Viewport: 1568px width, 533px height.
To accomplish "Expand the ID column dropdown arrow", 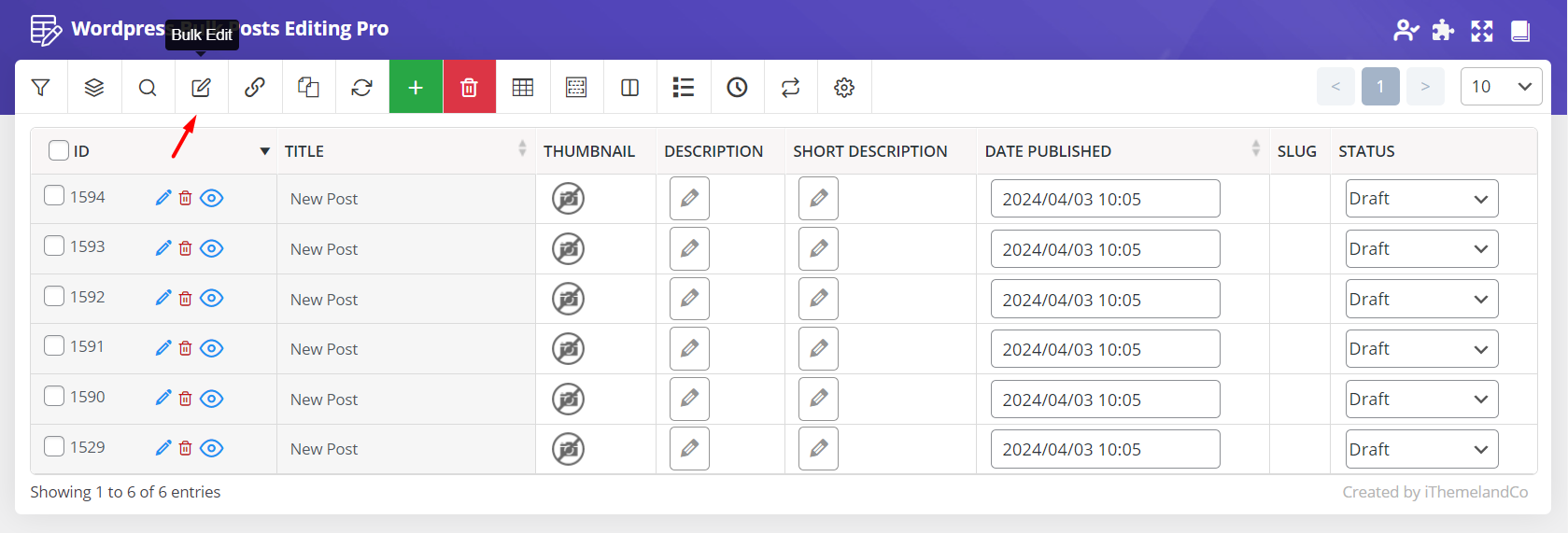I will 264,151.
